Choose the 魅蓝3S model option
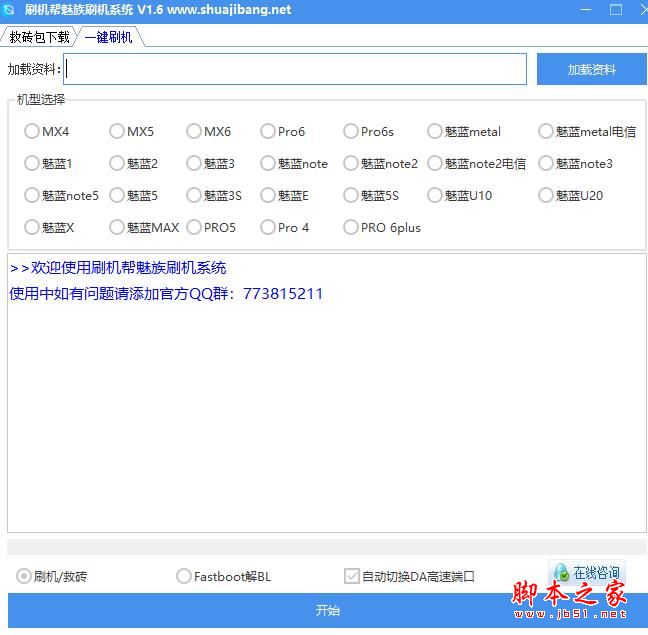This screenshot has width=648, height=635. pyautogui.click(x=193, y=195)
